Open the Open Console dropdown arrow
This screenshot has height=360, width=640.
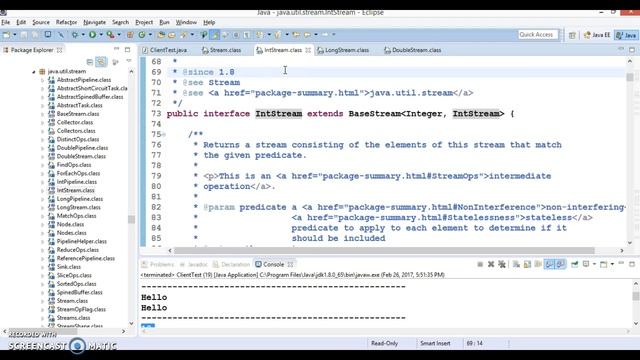pyautogui.click(x=612, y=264)
